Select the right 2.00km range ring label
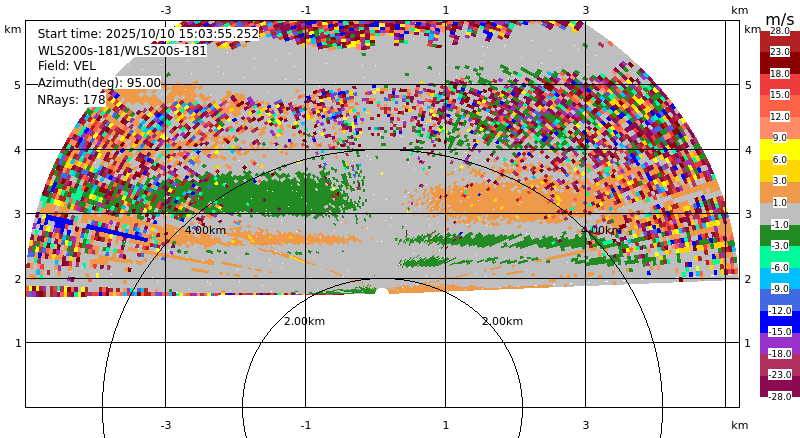The height and width of the screenshot is (438, 800). (503, 321)
